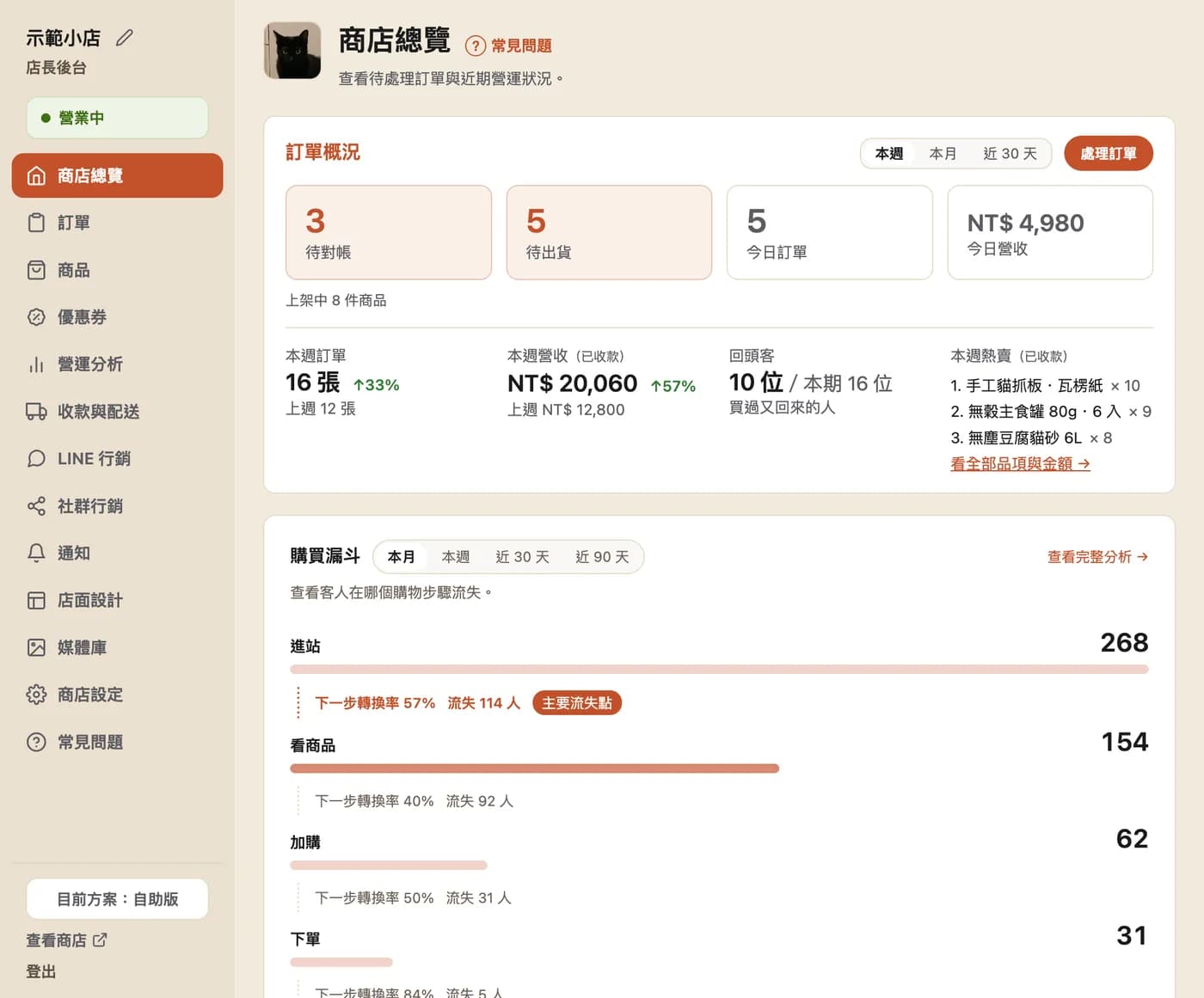Click the 店長後台 sidebar subtitle
This screenshot has height=998, width=1204.
click(56, 67)
